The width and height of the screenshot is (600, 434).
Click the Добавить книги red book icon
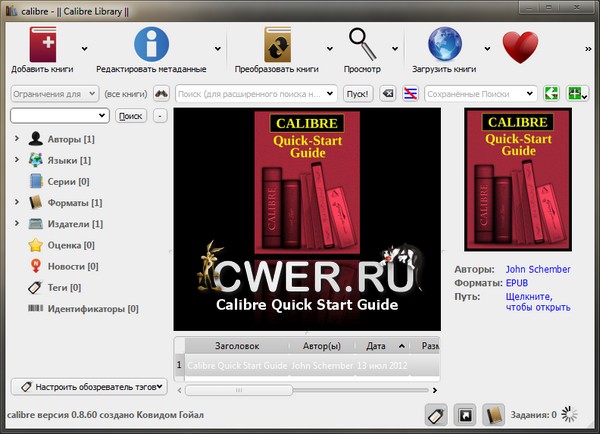pos(42,44)
